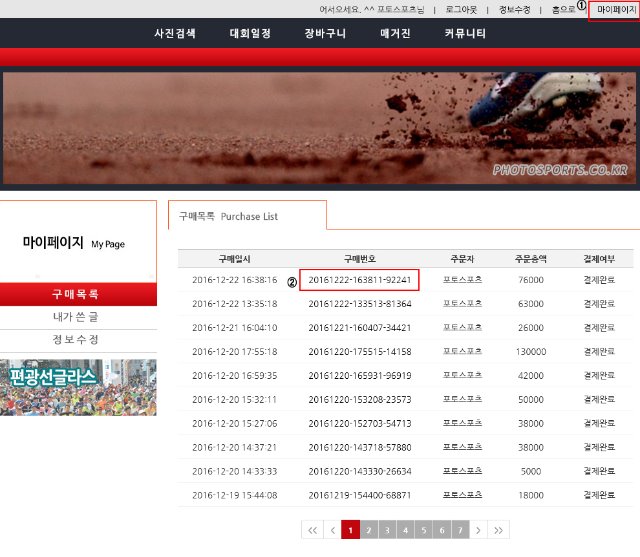This screenshot has height=557, width=640.
Task: Open order 20161220-143330-26634
Action: tap(360, 471)
